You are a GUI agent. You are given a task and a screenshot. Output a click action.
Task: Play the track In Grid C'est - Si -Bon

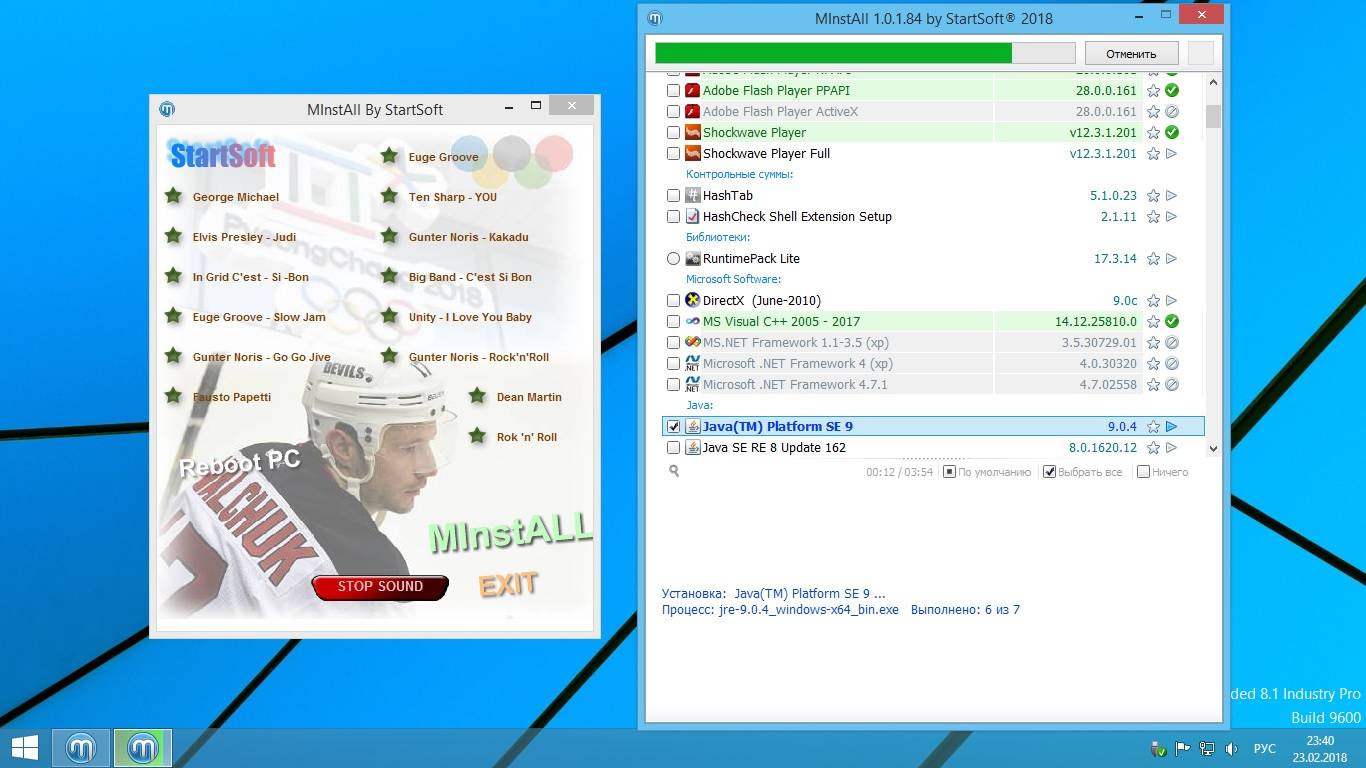click(250, 277)
